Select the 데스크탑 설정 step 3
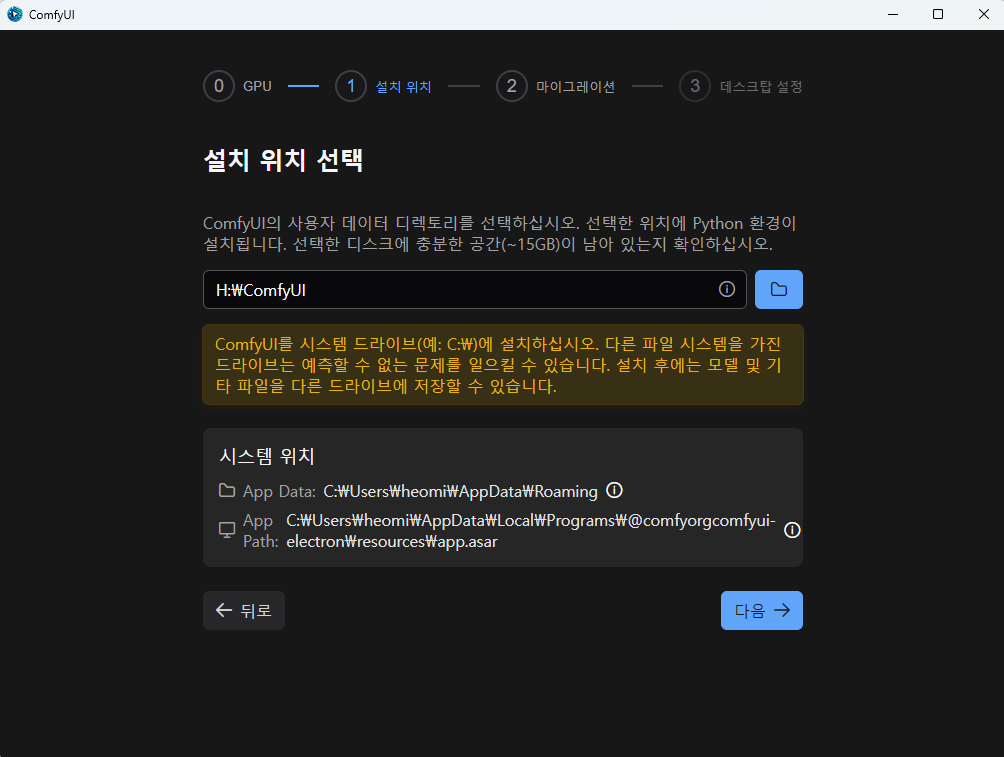 pyautogui.click(x=741, y=86)
